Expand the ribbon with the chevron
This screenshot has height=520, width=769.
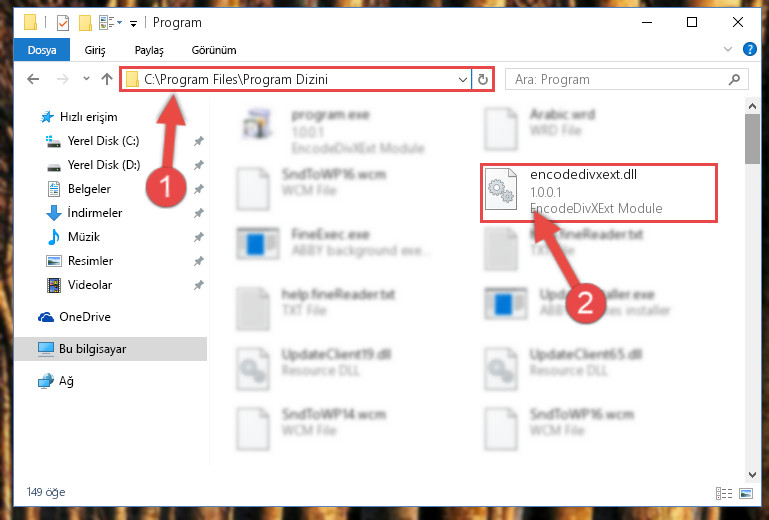tap(728, 50)
